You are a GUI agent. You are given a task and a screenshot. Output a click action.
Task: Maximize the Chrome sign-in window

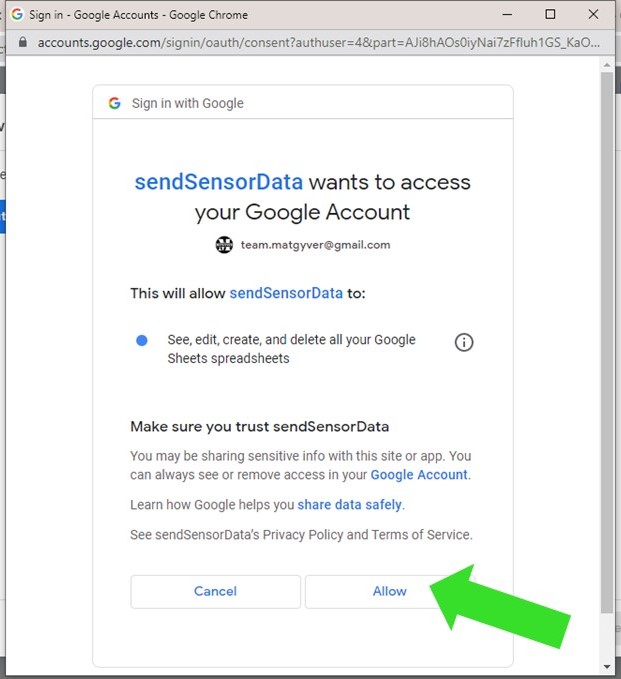click(550, 15)
